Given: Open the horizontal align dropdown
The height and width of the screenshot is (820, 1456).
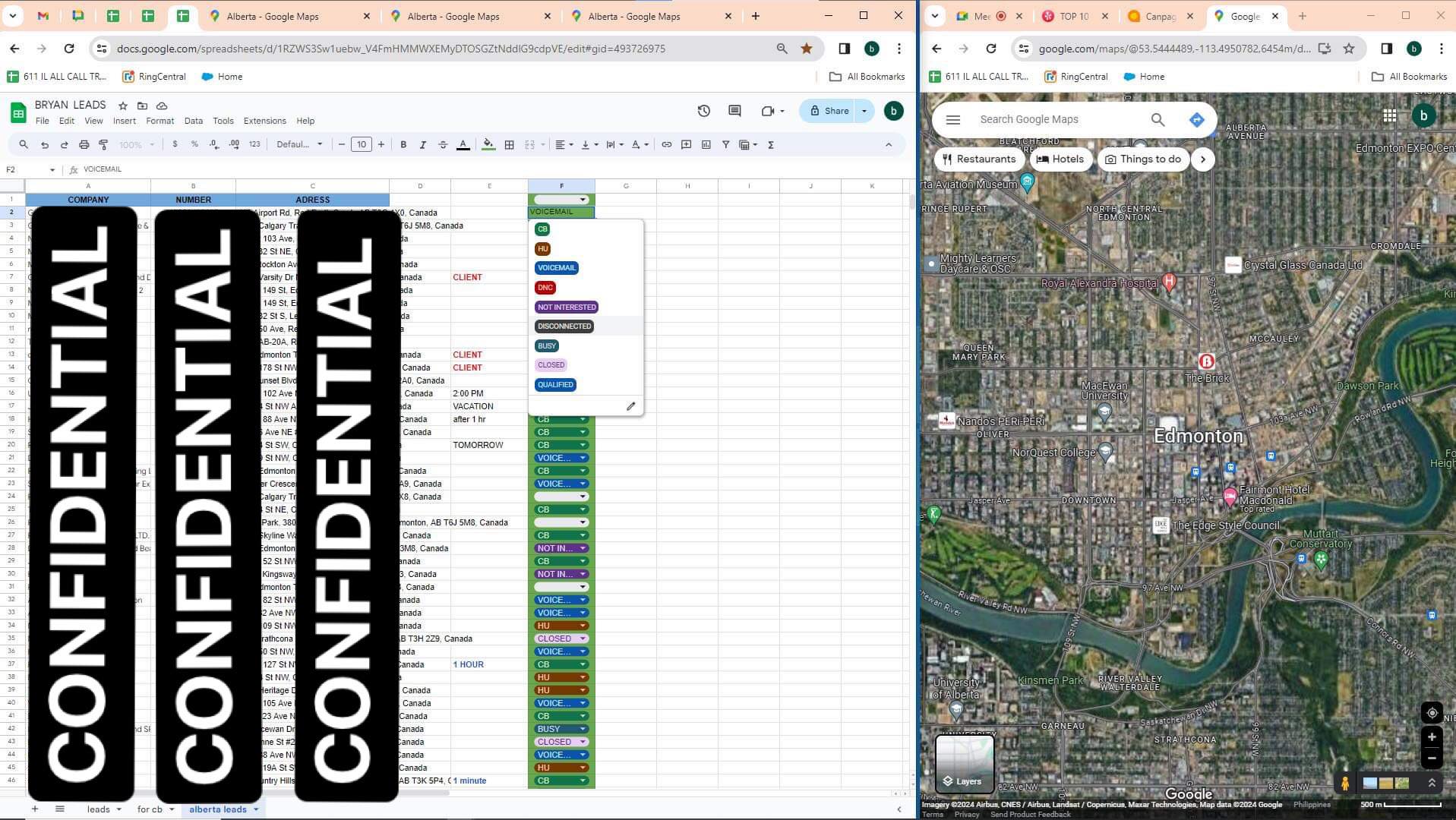Looking at the screenshot, I should 564,144.
